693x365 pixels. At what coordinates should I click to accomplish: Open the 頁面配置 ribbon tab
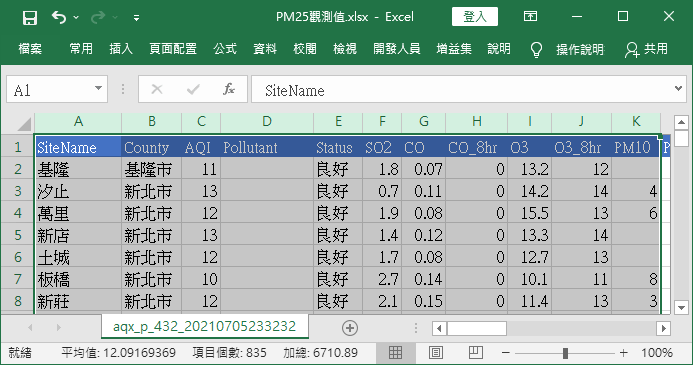click(173, 49)
